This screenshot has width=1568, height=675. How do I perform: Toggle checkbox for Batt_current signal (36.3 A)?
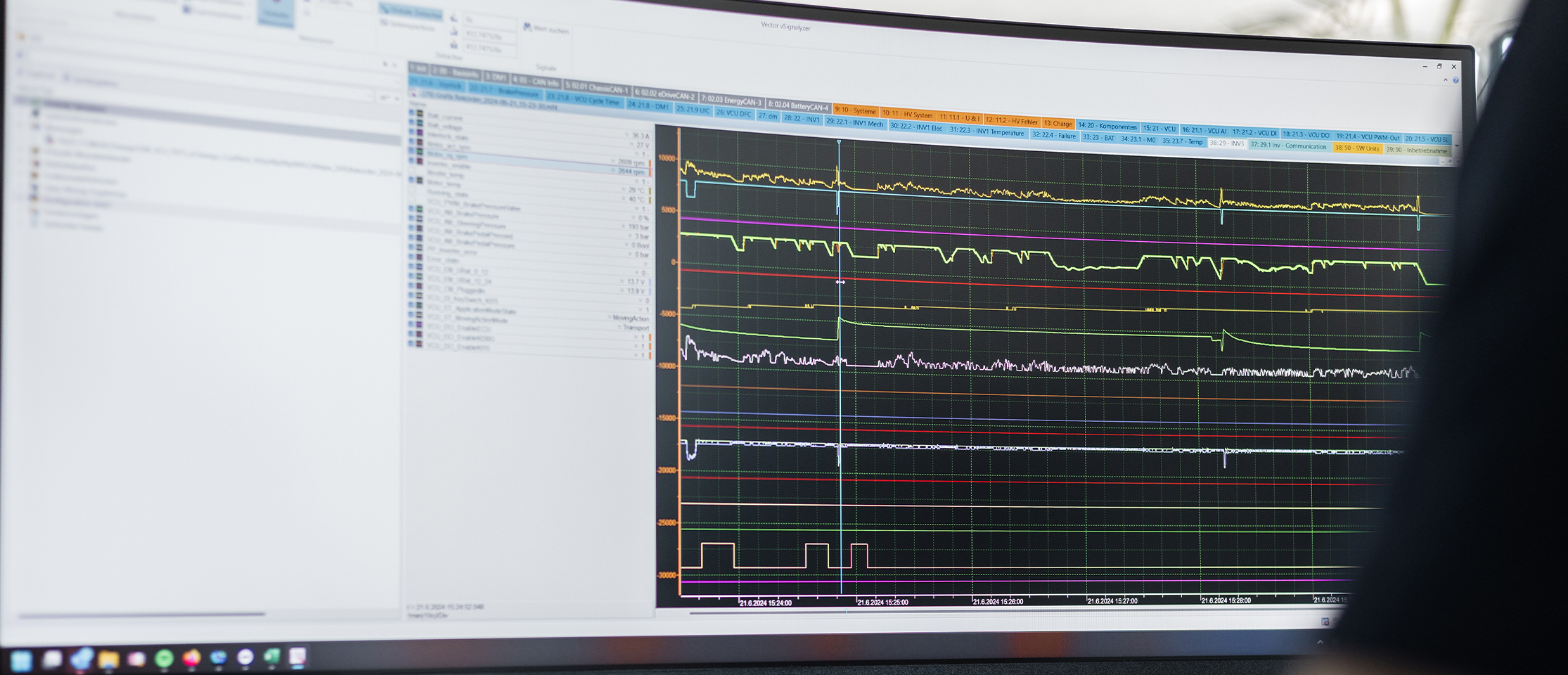pyautogui.click(x=411, y=112)
